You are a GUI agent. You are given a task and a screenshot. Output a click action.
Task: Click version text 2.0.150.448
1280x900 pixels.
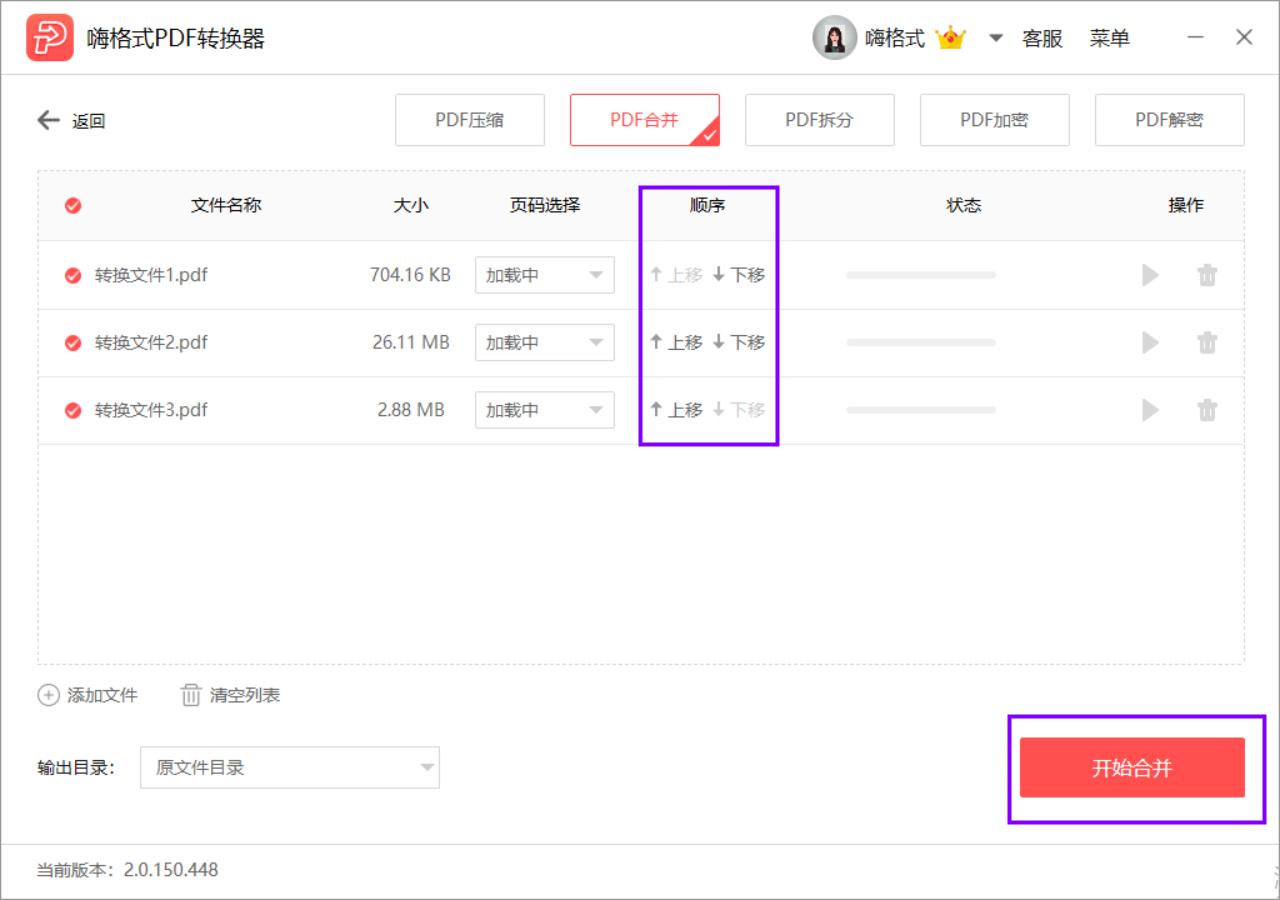[171, 870]
